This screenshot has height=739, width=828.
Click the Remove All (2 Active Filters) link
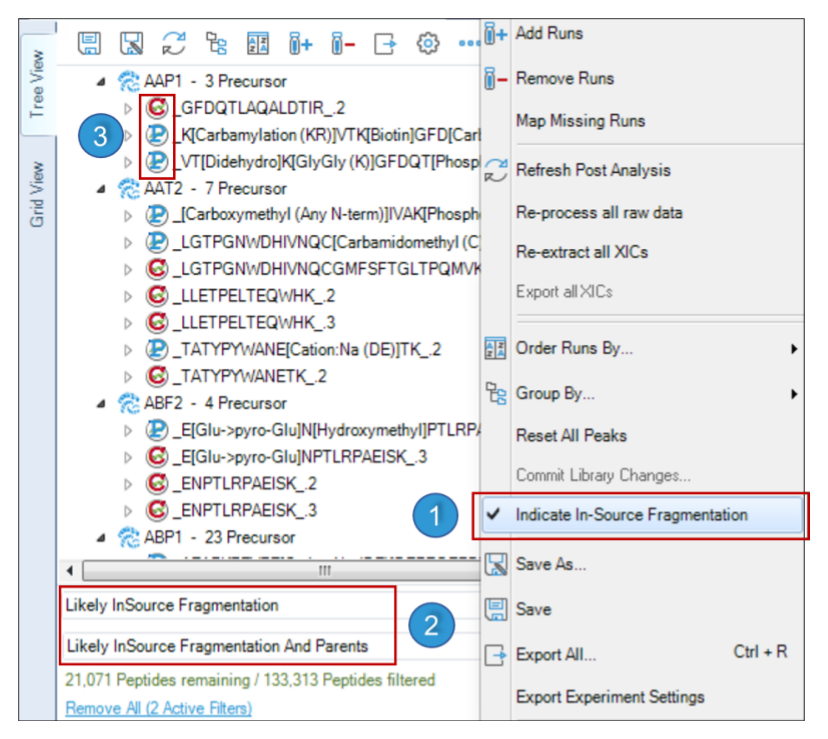click(158, 708)
